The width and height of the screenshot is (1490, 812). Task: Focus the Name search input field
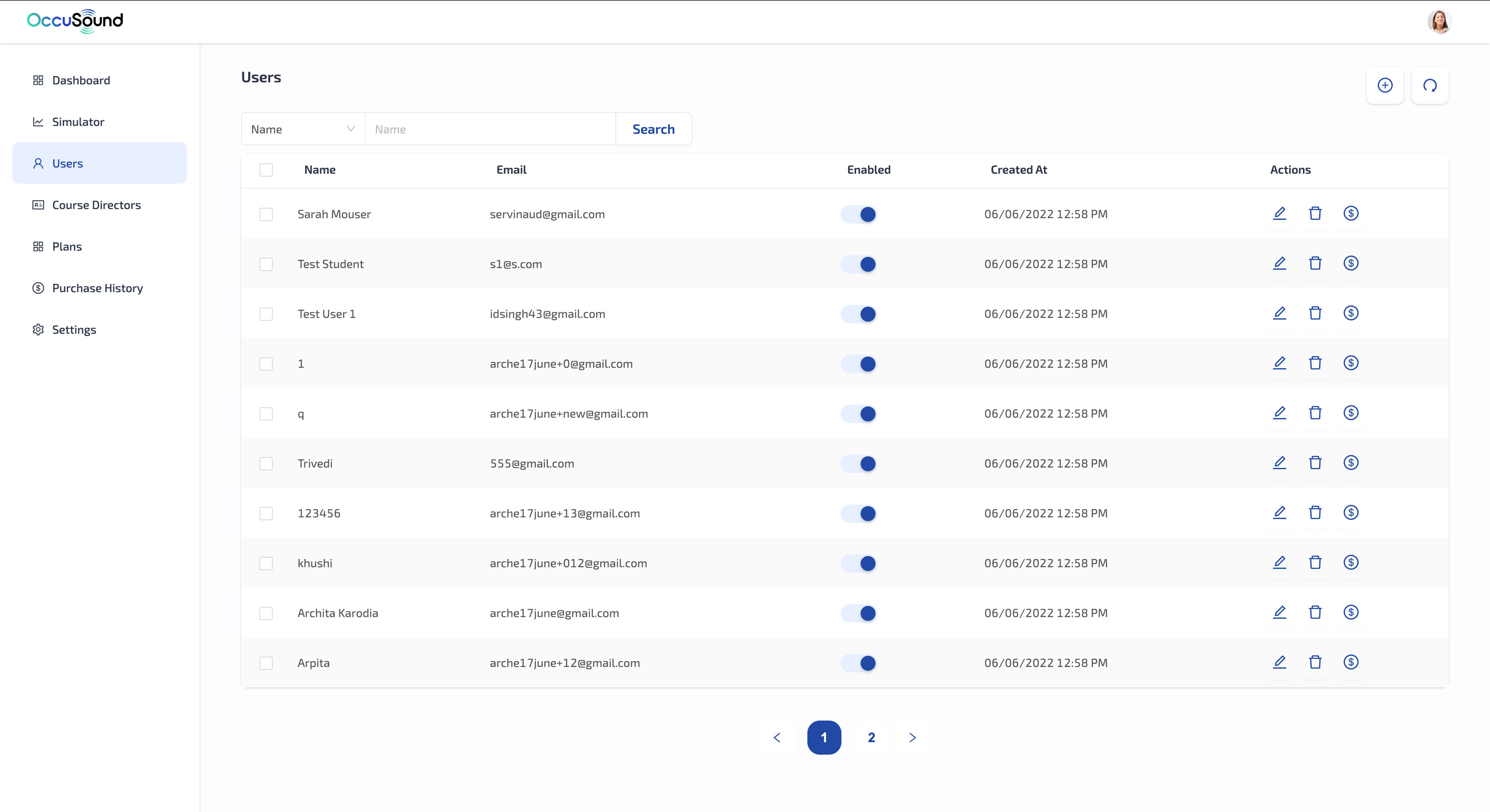[491, 129]
